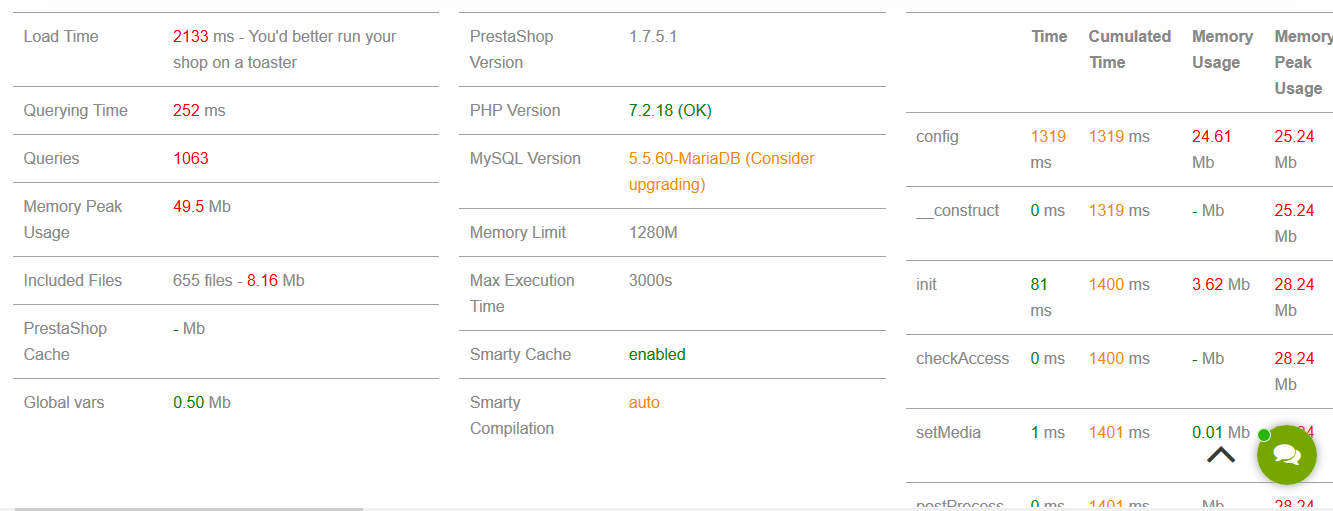Select the config row label
Viewport: 1333px width, 511px height.
click(x=937, y=137)
